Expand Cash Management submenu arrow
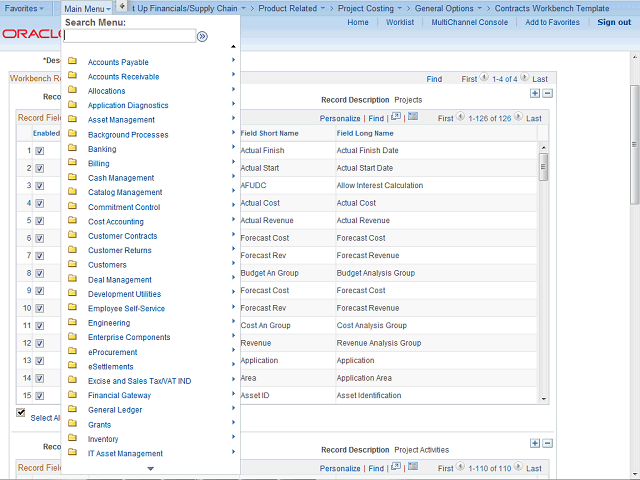The width and height of the screenshot is (640, 480). [x=233, y=176]
